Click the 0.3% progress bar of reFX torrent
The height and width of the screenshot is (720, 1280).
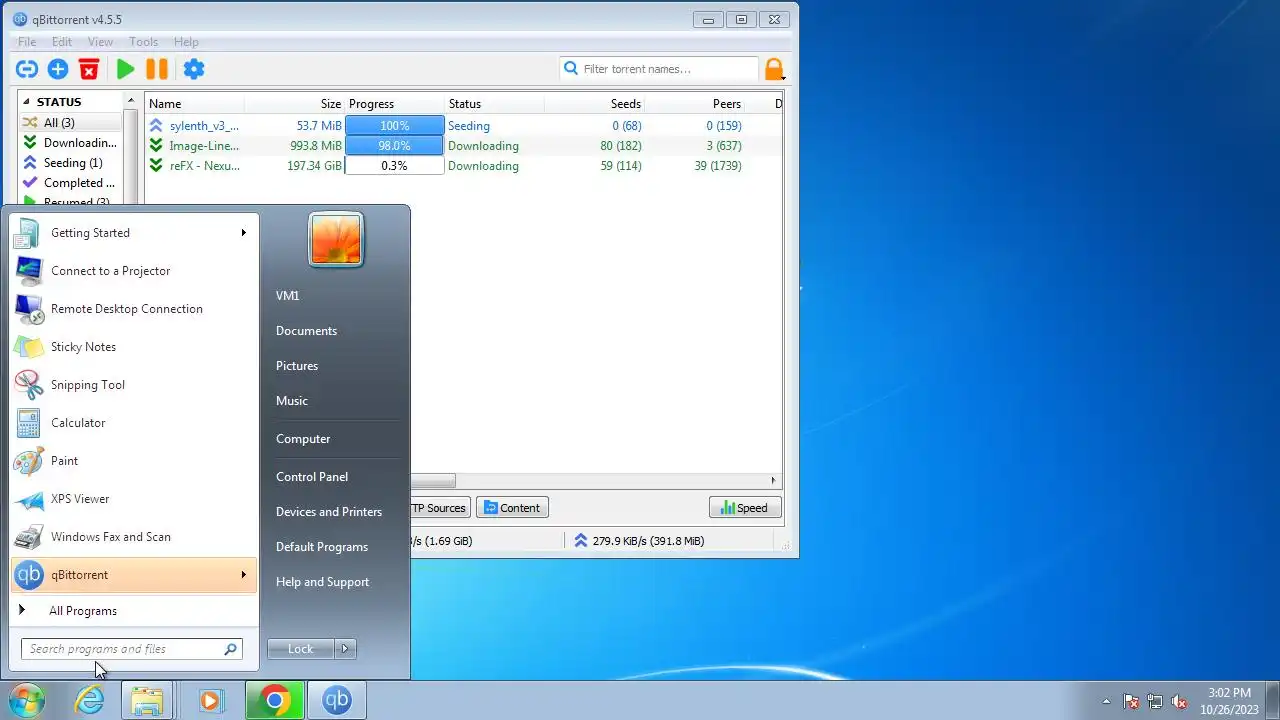394,166
